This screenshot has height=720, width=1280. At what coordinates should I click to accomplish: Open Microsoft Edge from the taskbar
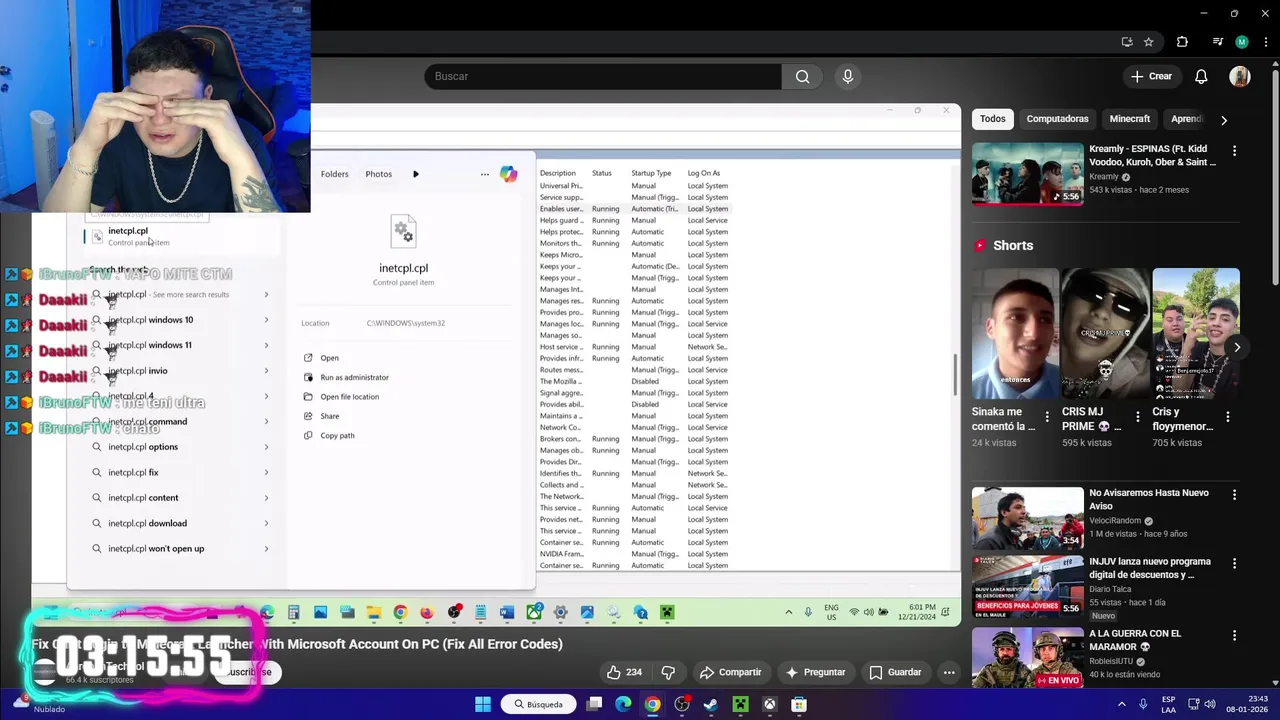(623, 705)
